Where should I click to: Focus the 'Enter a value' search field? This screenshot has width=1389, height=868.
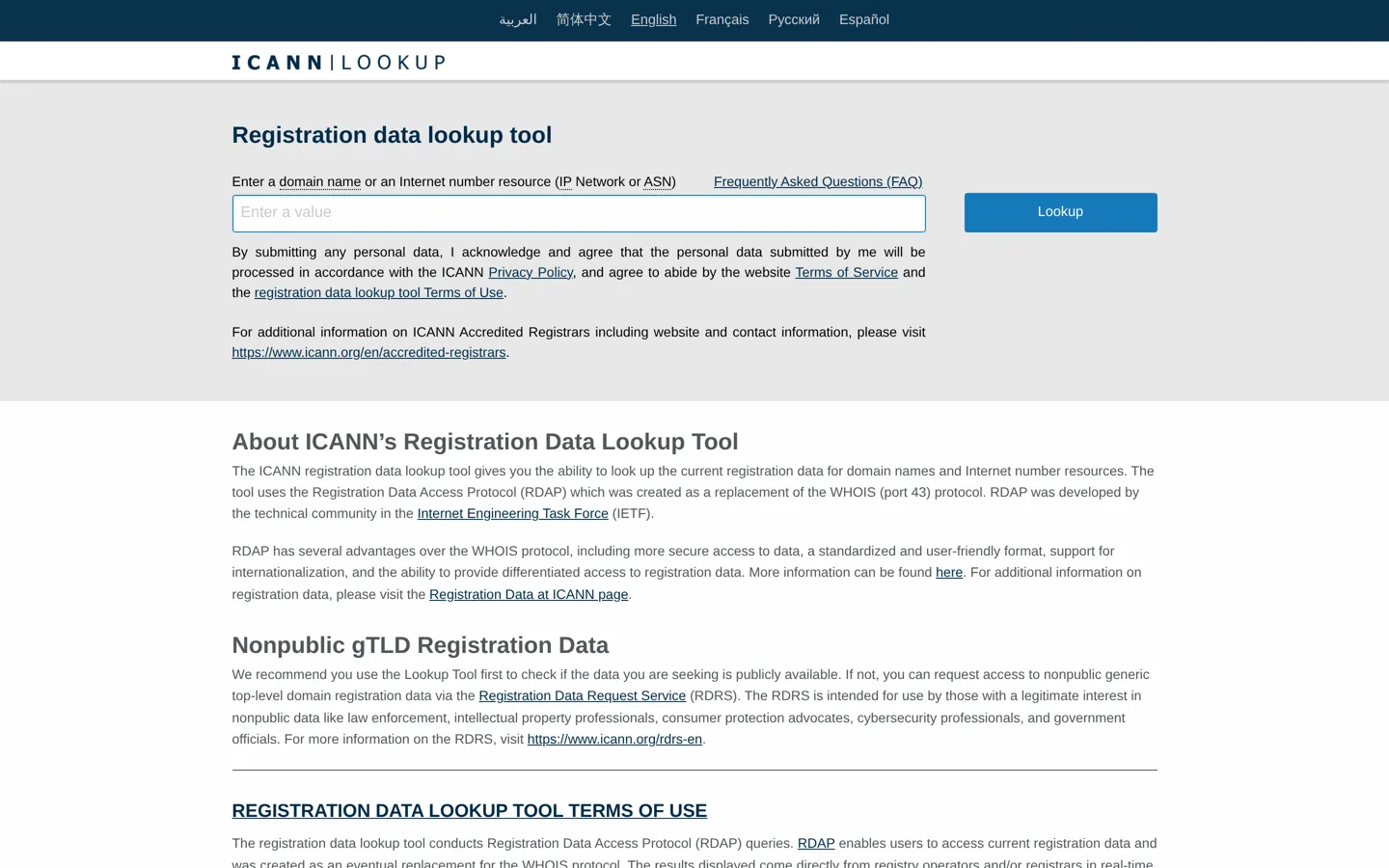(x=579, y=213)
